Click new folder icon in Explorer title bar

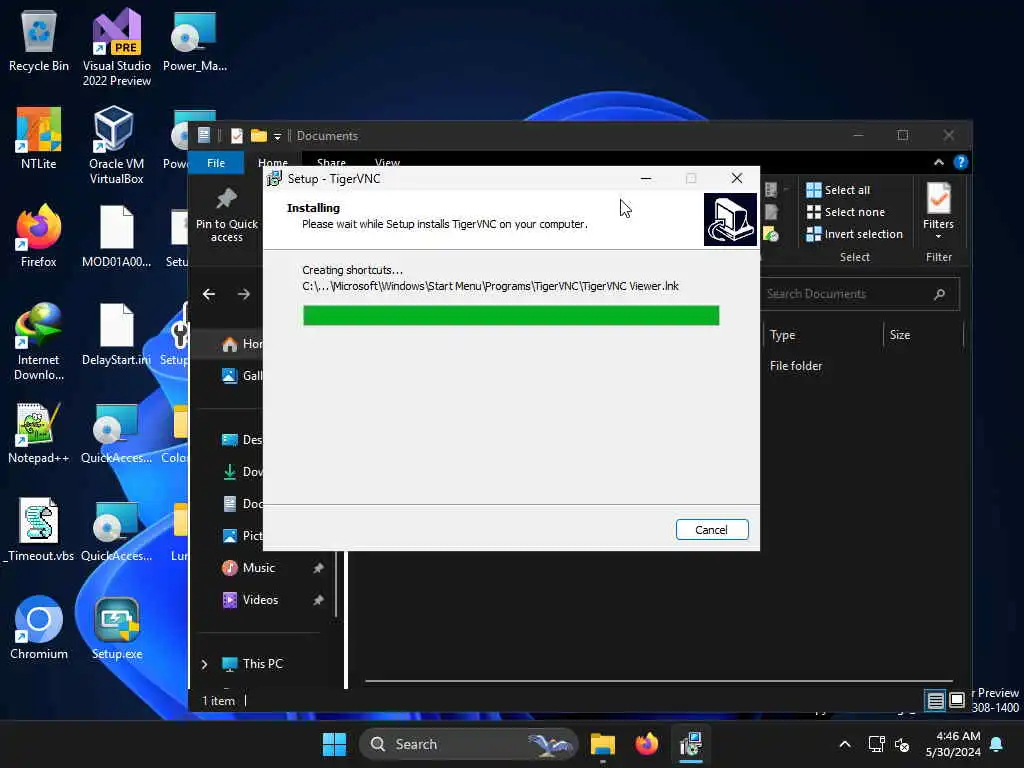tap(259, 136)
